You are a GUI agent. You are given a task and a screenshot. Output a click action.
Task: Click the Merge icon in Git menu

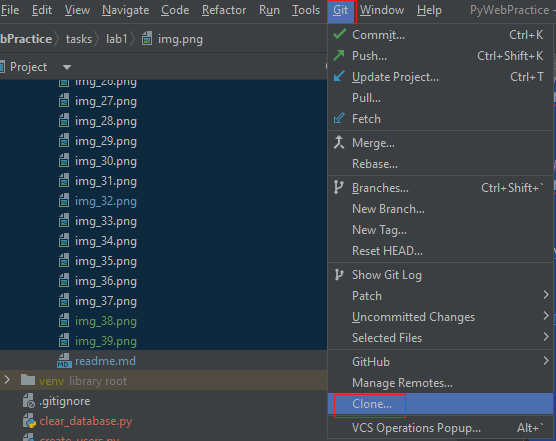(x=339, y=142)
